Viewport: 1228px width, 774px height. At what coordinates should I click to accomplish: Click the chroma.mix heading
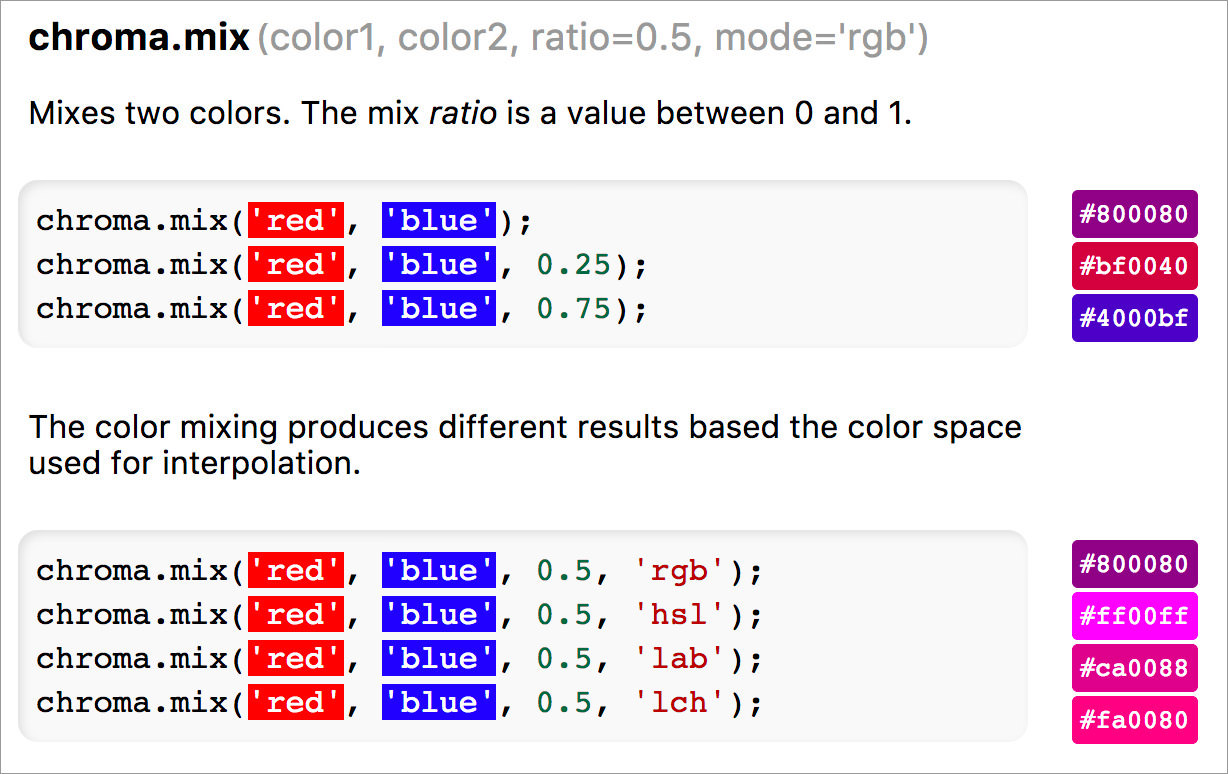click(x=139, y=39)
